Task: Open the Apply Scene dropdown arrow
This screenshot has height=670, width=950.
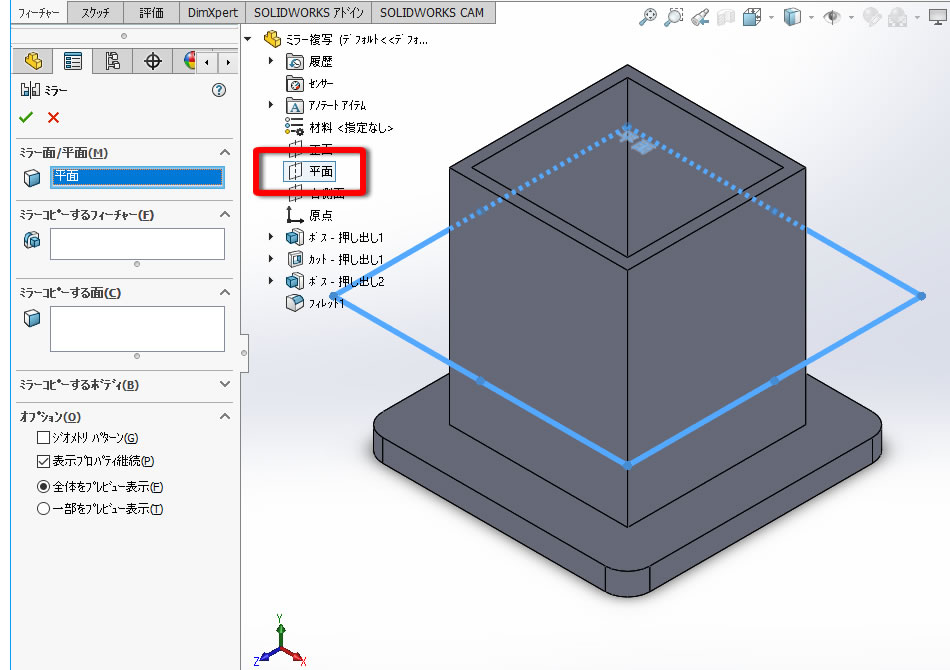Action: pos(917,18)
